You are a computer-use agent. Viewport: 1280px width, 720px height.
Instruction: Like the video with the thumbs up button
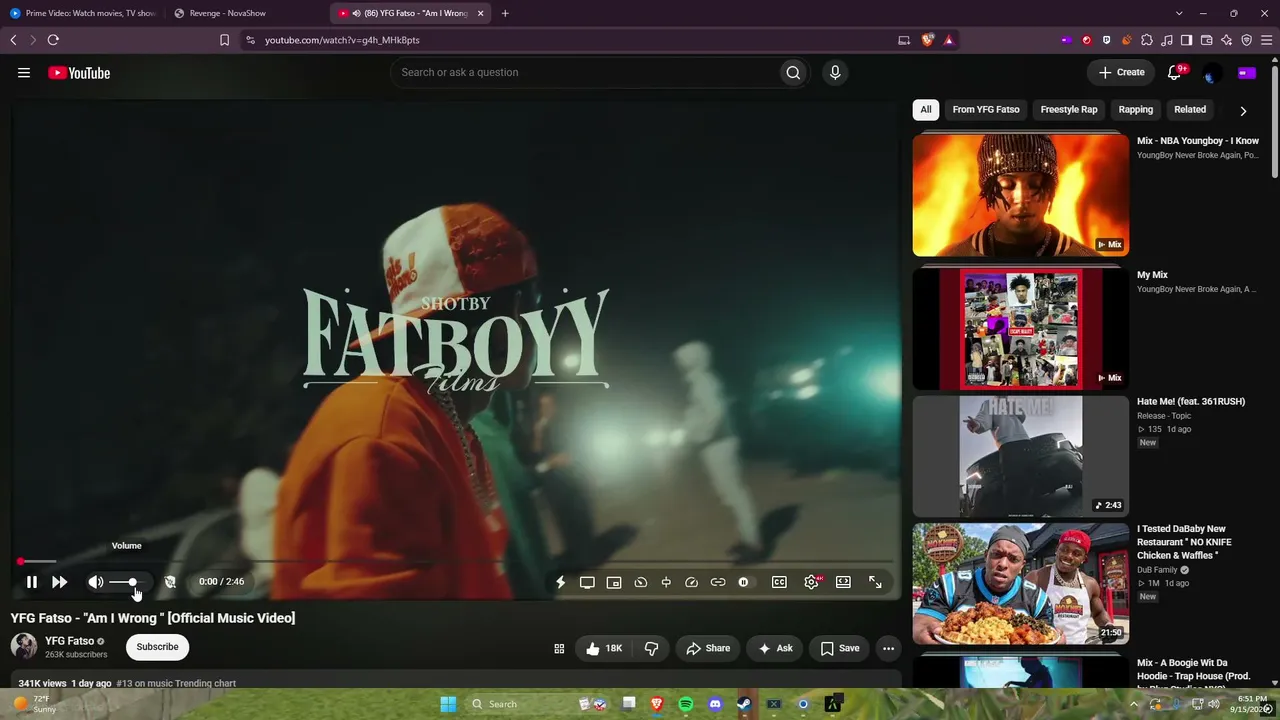[604, 648]
